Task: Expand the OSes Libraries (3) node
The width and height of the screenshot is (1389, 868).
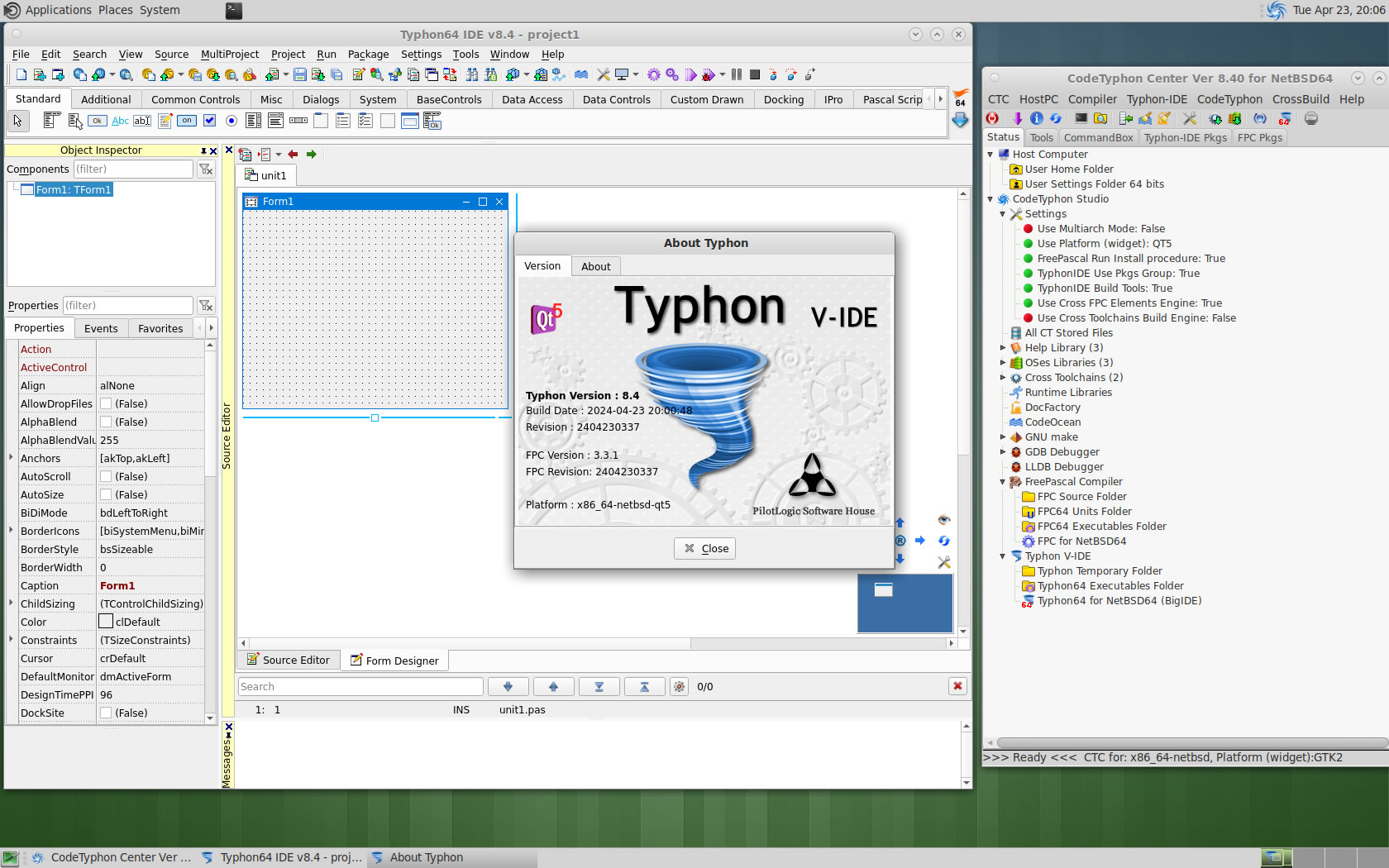Action: 1003,363
